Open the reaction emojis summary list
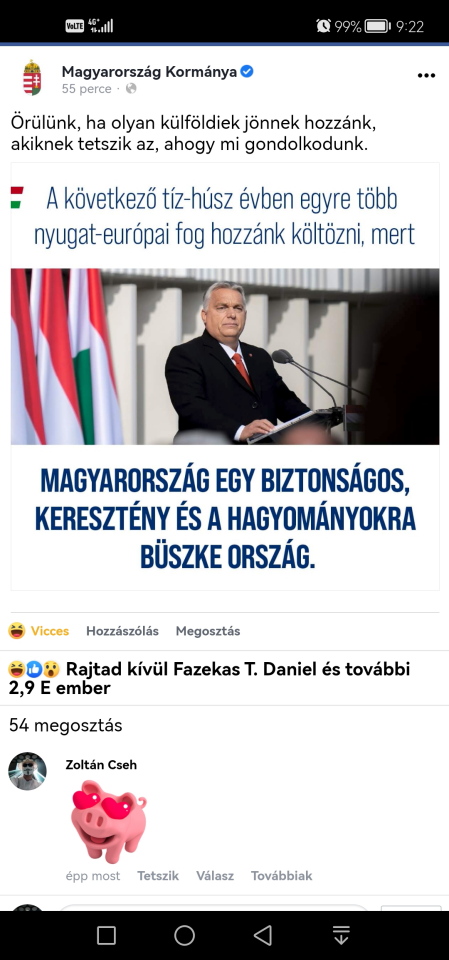449x960 pixels. click(34, 669)
